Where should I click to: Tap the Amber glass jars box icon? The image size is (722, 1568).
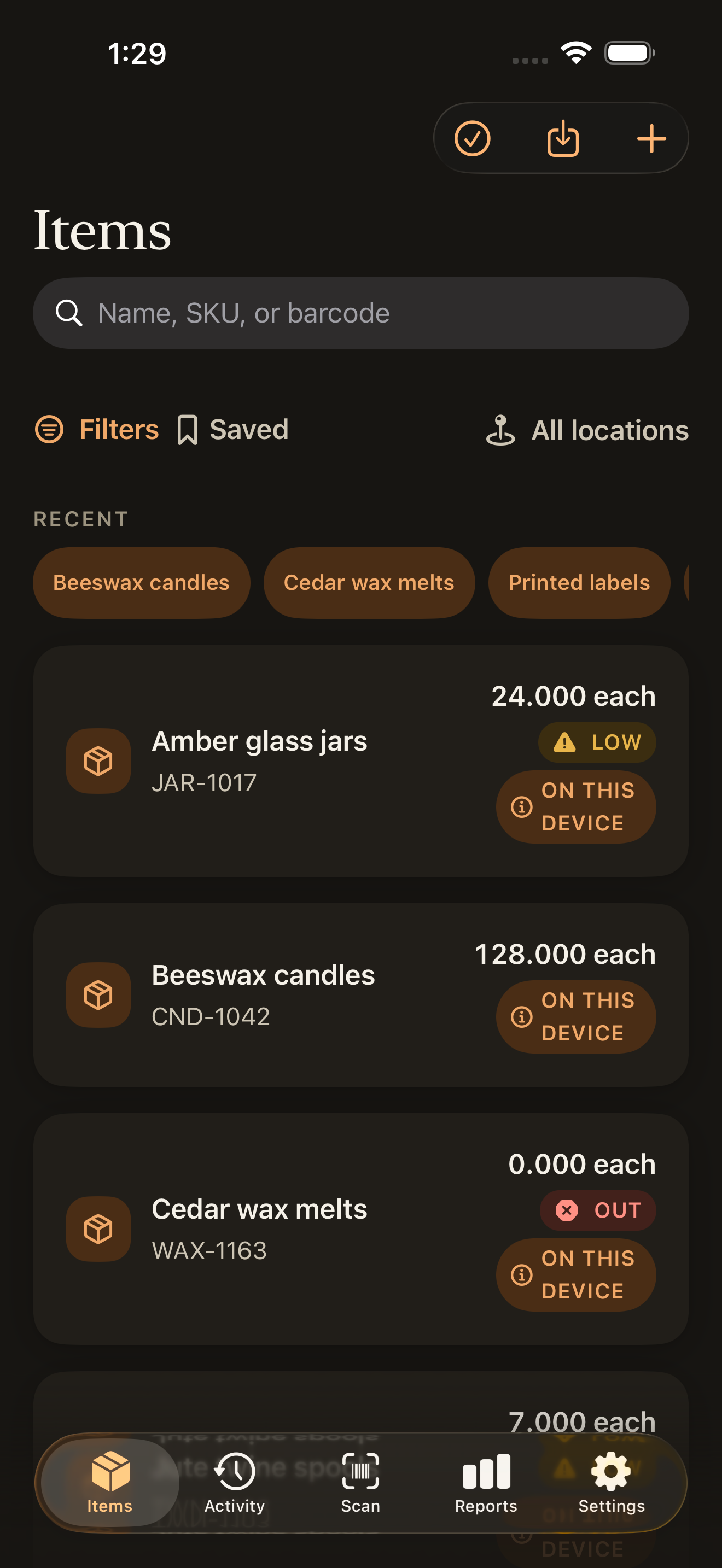click(98, 761)
